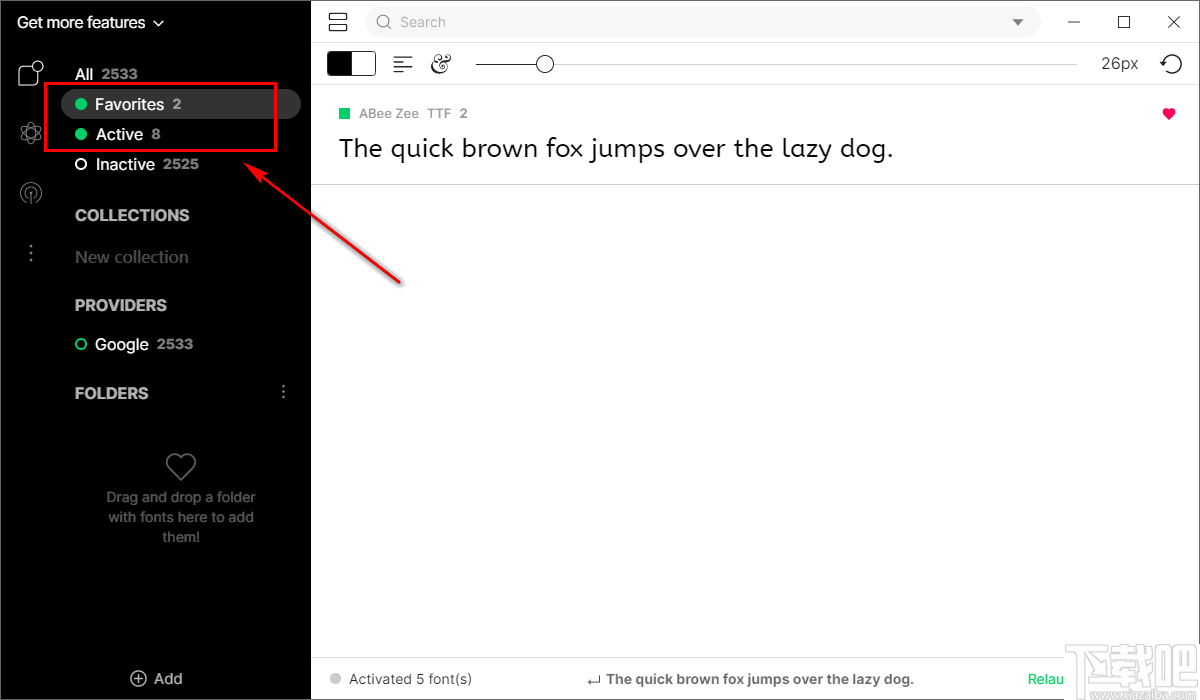The height and width of the screenshot is (700, 1200).
Task: Switch the font list layout view icon
Action: click(337, 22)
